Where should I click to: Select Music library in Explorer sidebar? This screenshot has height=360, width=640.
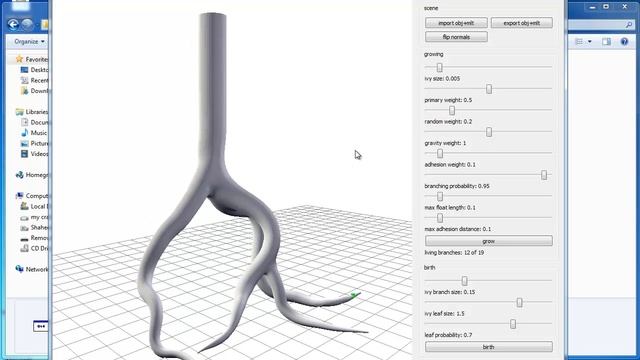pos(34,133)
